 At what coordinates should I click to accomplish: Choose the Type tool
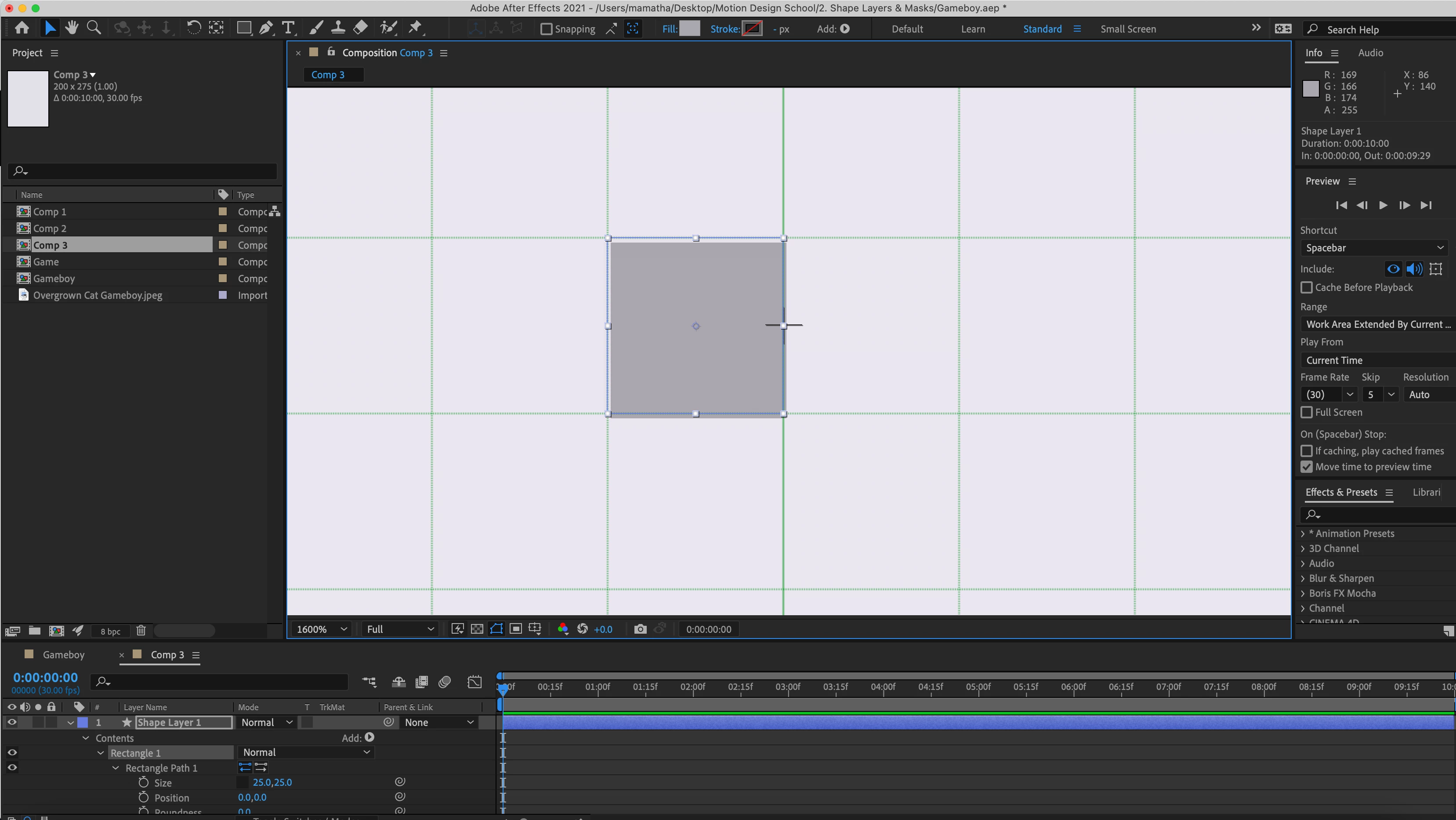tap(288, 28)
